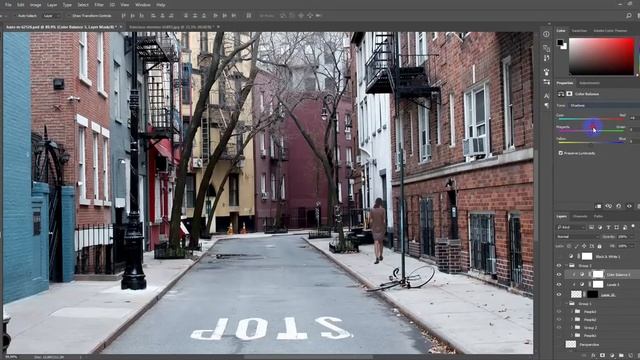
Task: Click the layer mask icon in Properties
Action: click(569, 94)
